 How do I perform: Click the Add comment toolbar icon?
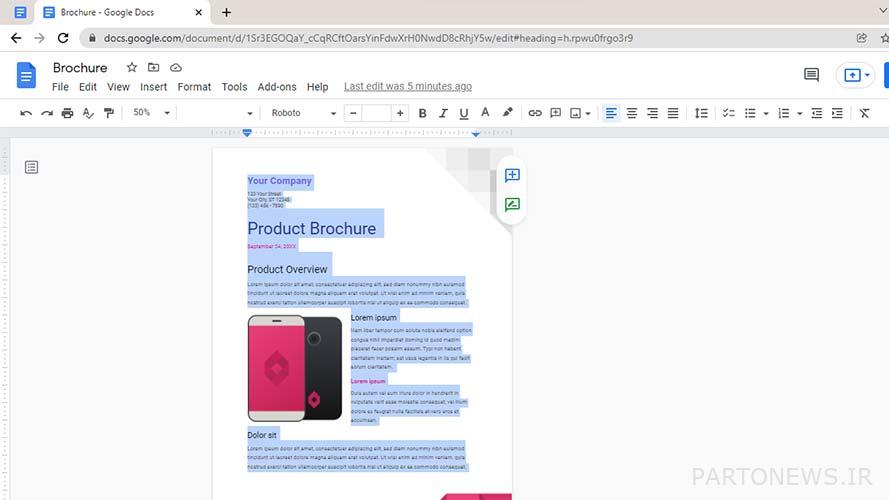[x=556, y=113]
